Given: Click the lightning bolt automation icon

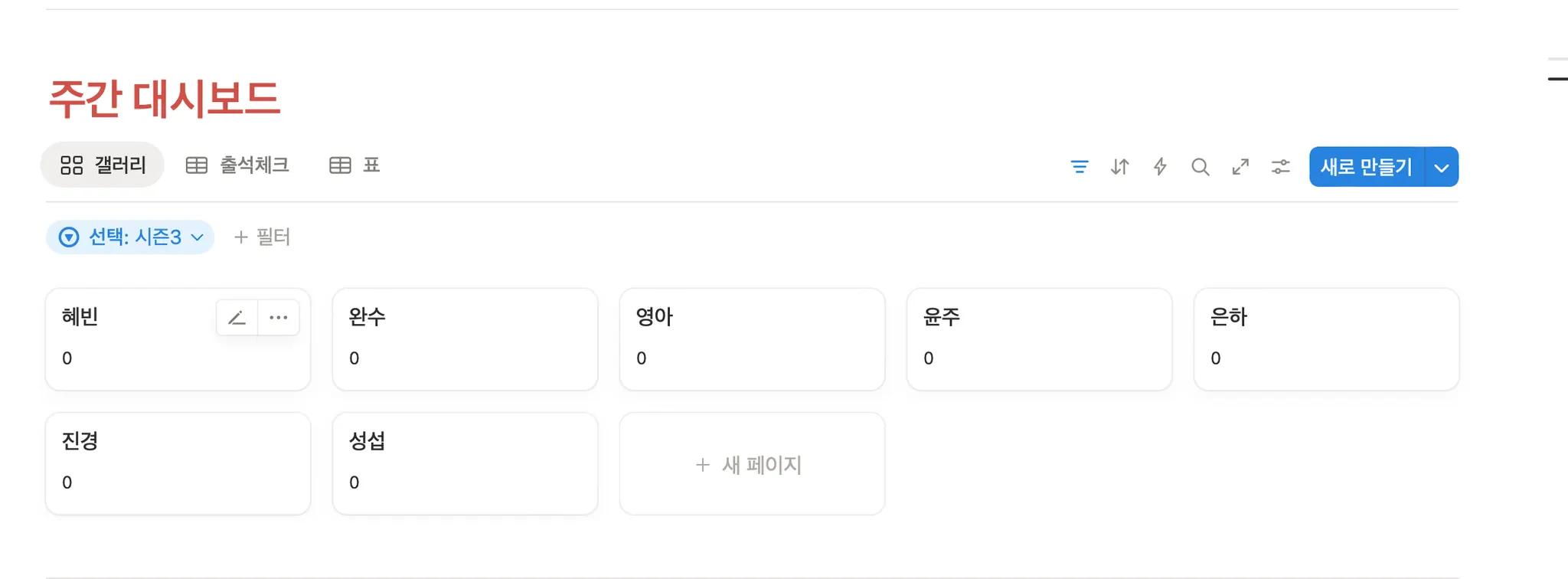Looking at the screenshot, I should [1160, 166].
